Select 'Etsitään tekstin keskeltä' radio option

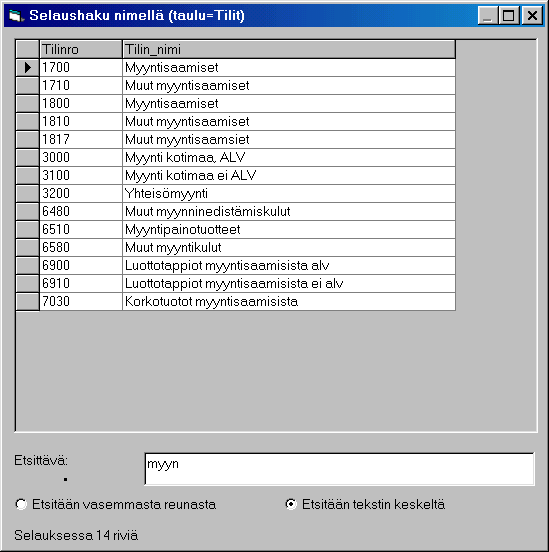pos(291,504)
